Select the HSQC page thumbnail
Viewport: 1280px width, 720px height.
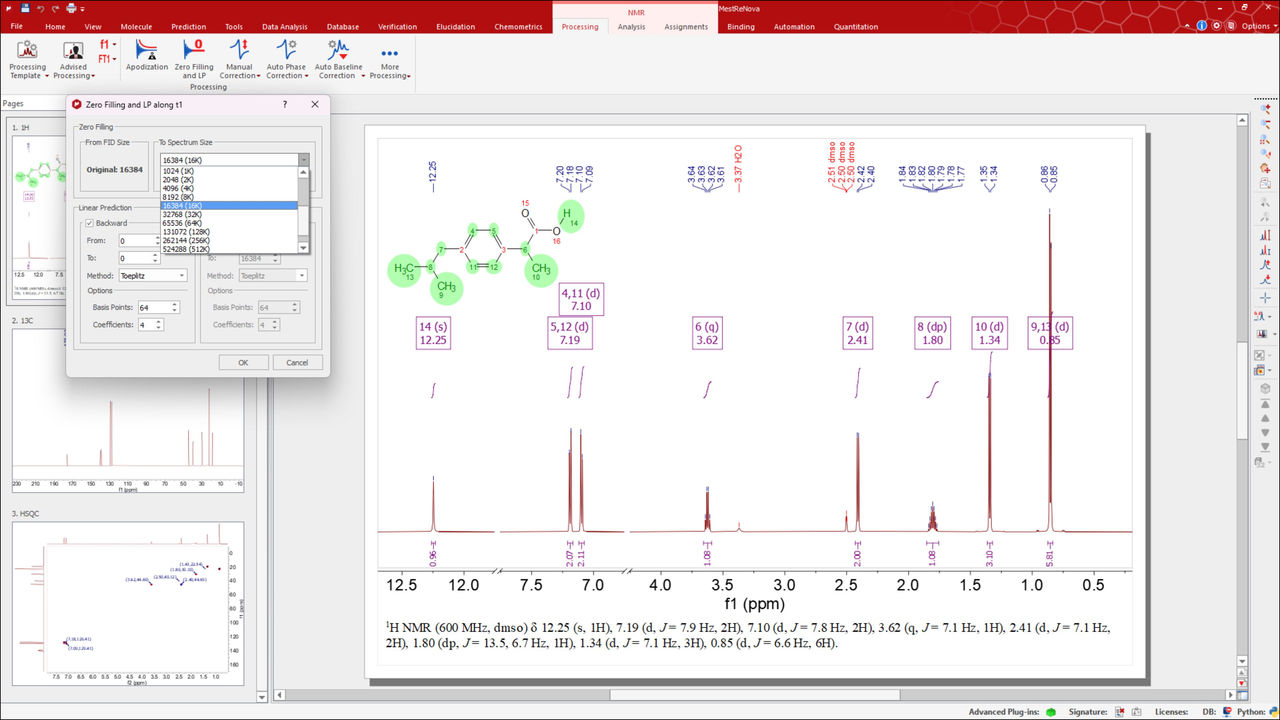pos(128,603)
